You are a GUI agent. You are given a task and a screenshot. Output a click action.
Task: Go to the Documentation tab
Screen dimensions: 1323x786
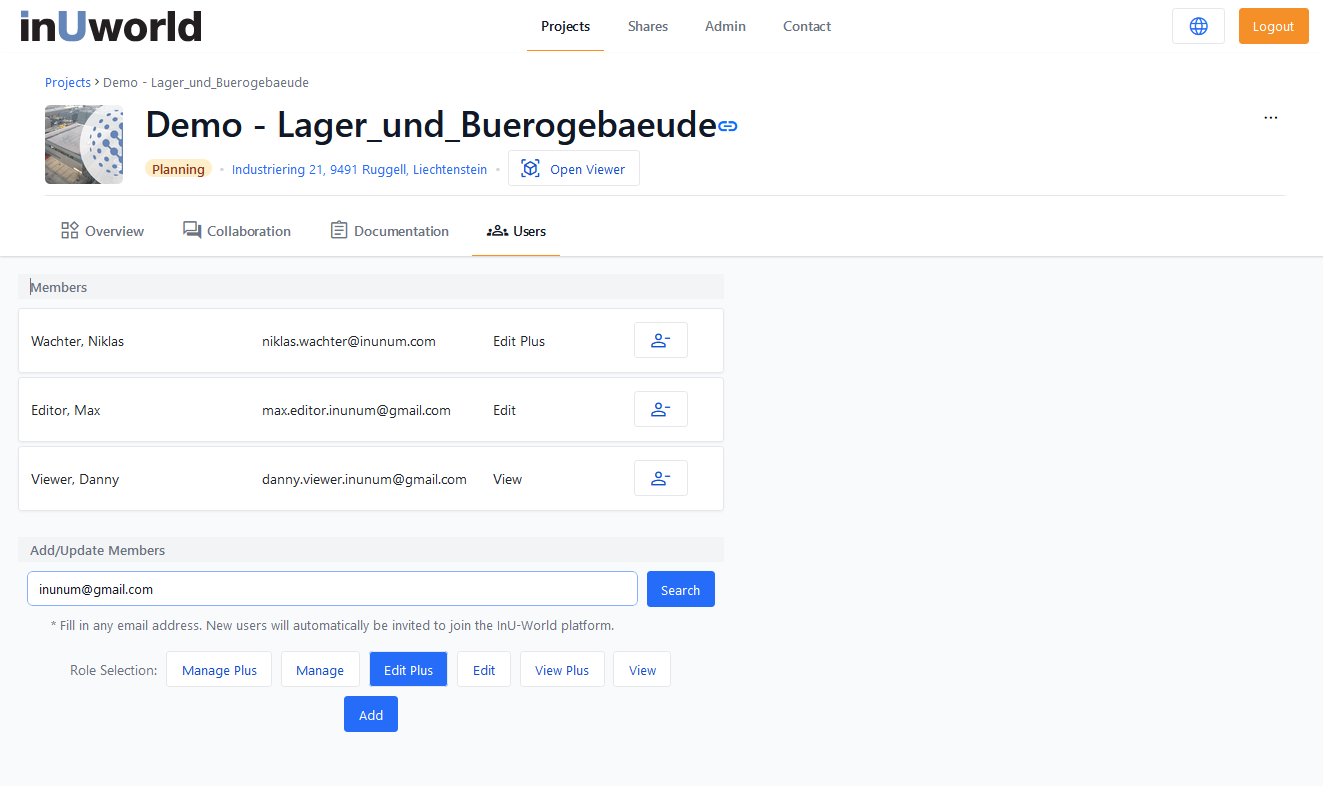click(390, 231)
